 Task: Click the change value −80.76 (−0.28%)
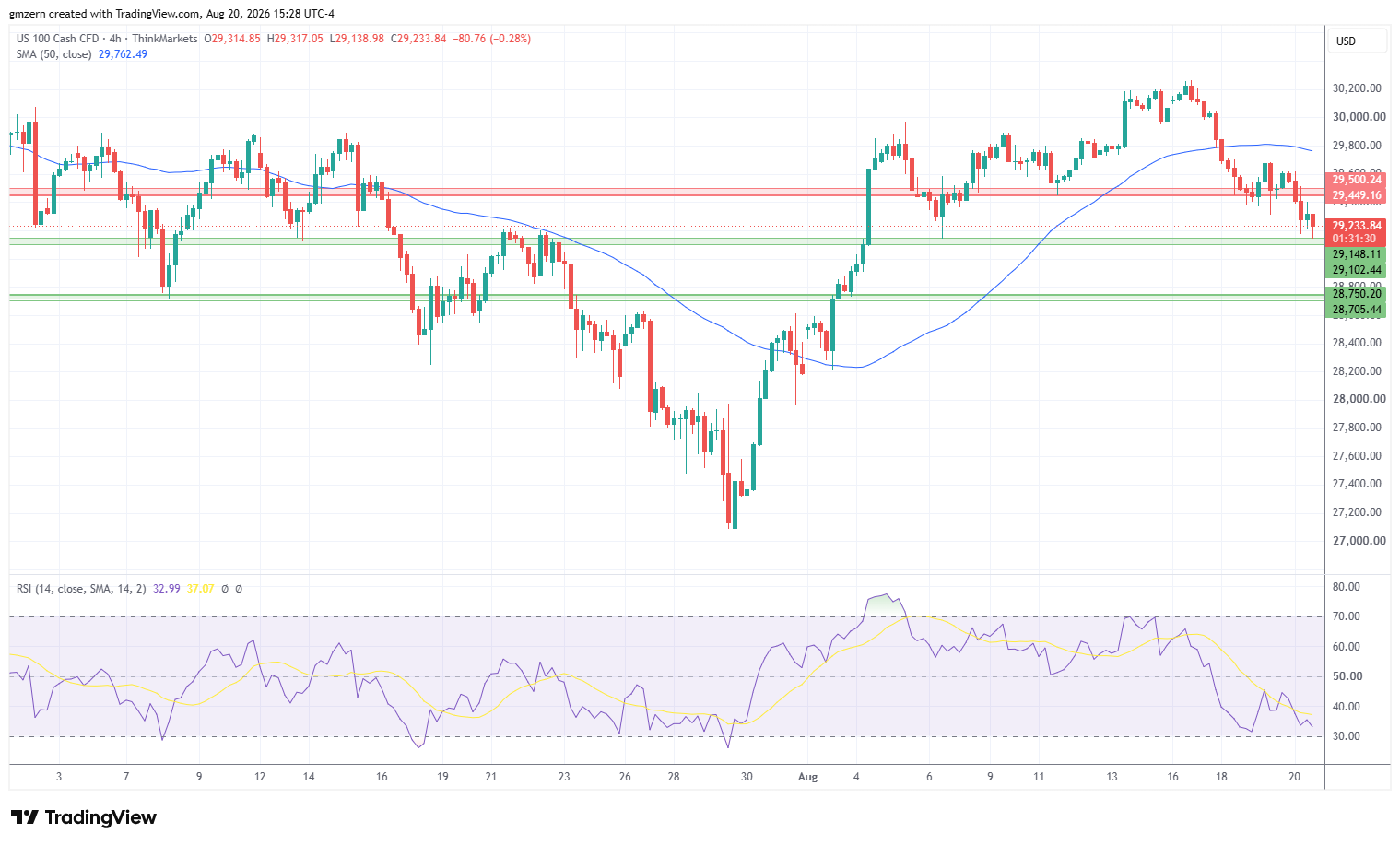[491, 39]
